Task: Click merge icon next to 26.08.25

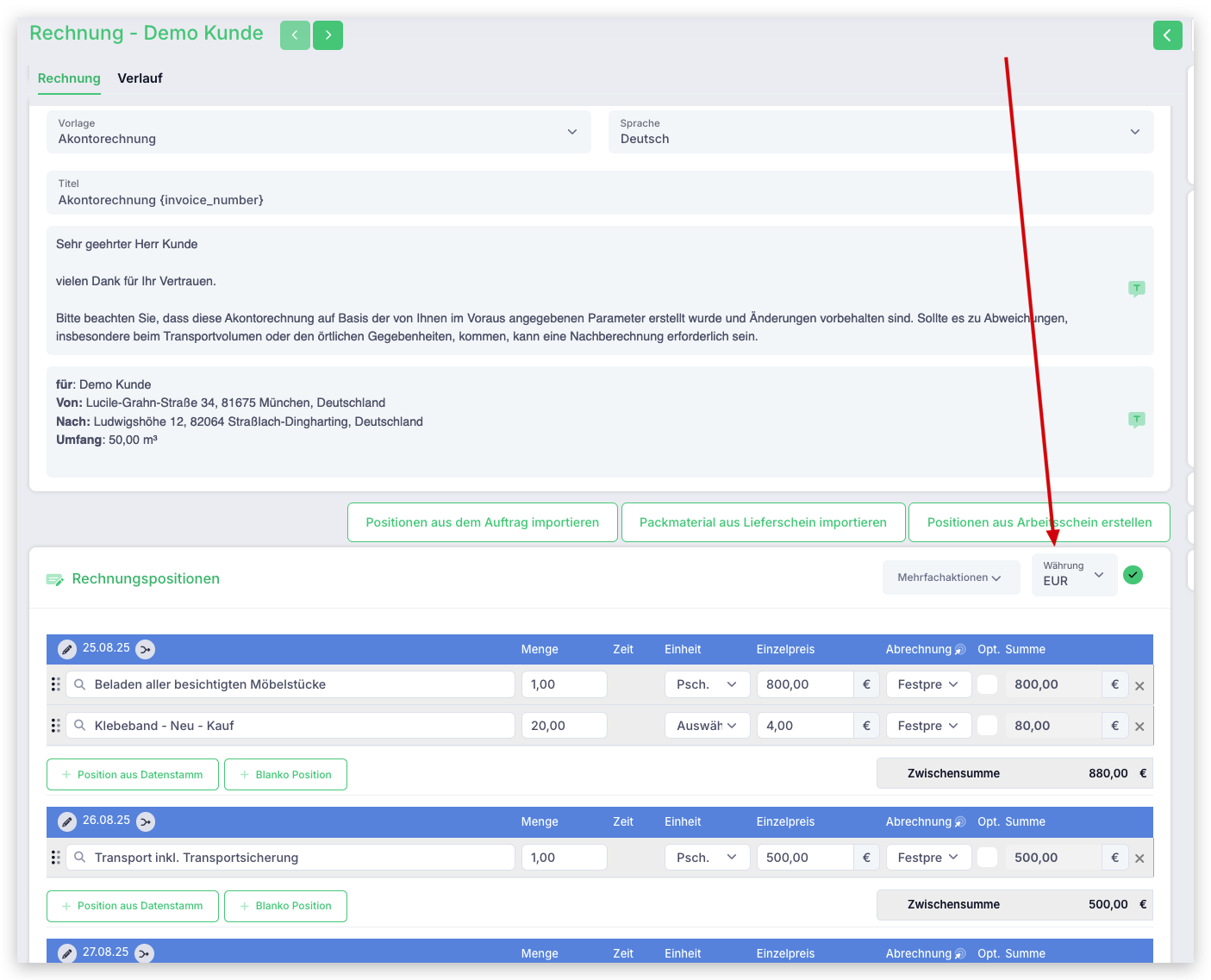Action: pyautogui.click(x=146, y=822)
